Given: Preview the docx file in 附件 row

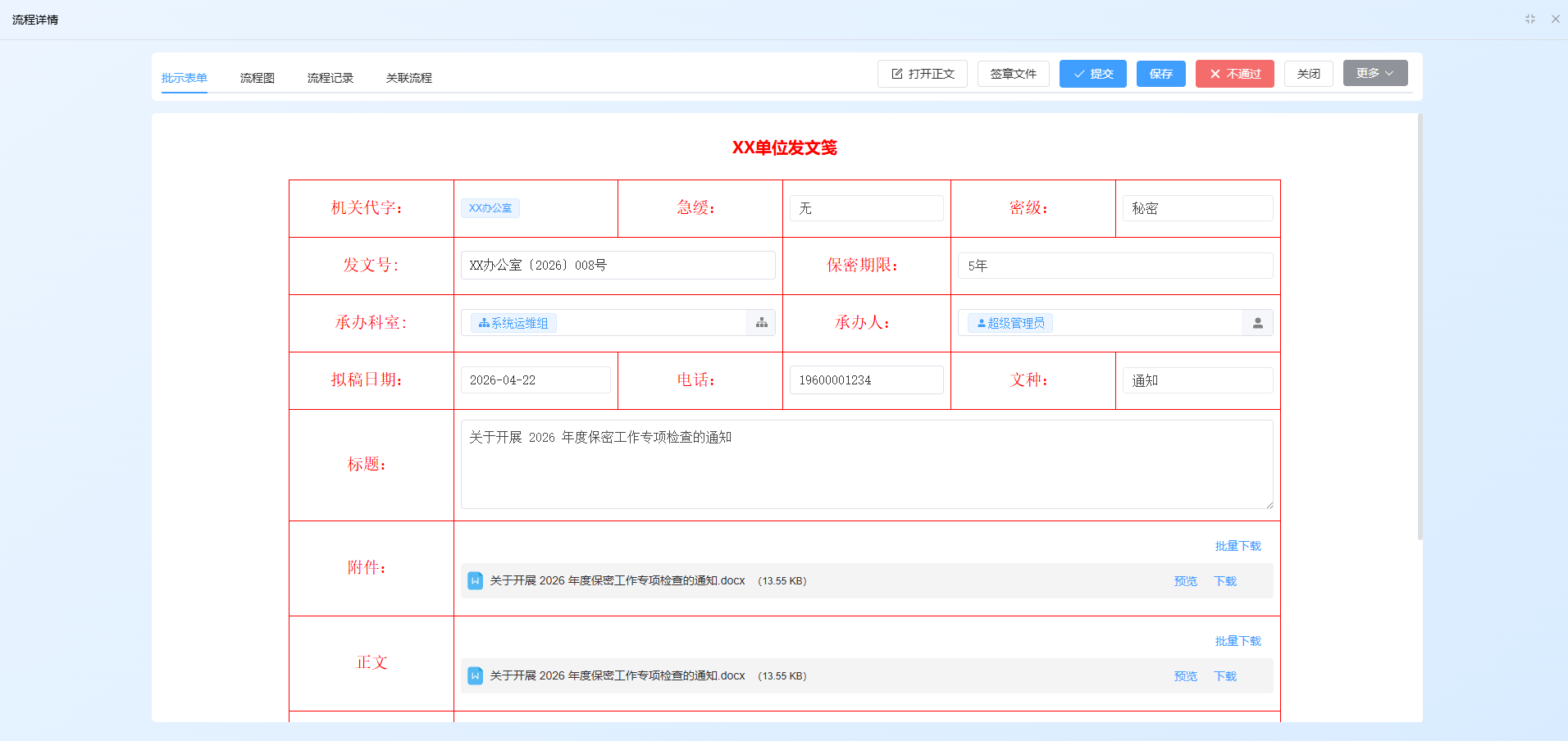Looking at the screenshot, I should 1186,581.
